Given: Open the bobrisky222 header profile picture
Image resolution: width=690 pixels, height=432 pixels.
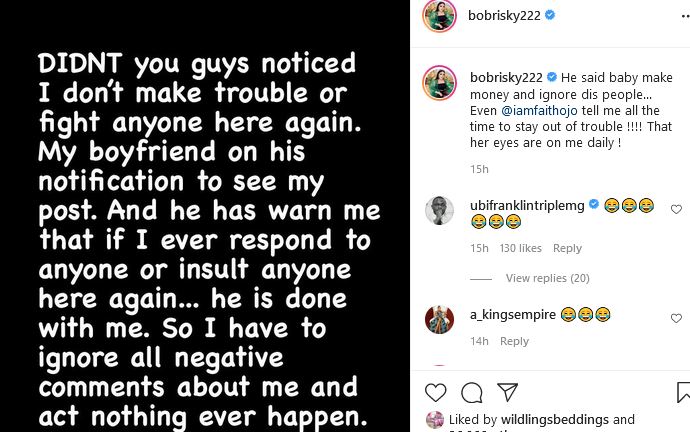Looking at the screenshot, I should [x=439, y=16].
